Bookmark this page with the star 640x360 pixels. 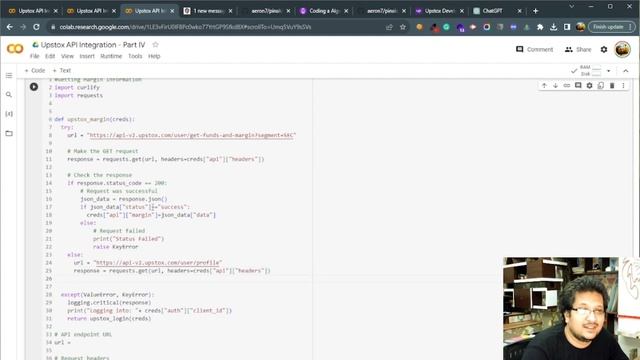click(x=403, y=27)
